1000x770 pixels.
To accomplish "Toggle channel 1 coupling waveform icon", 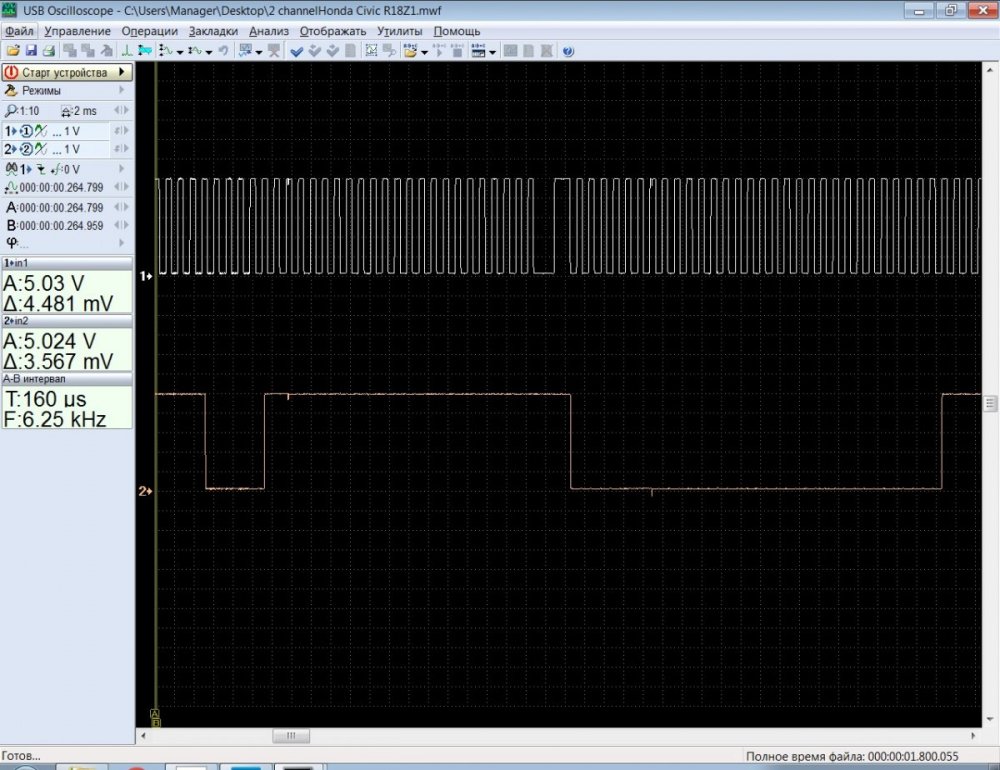I will tap(41, 131).
